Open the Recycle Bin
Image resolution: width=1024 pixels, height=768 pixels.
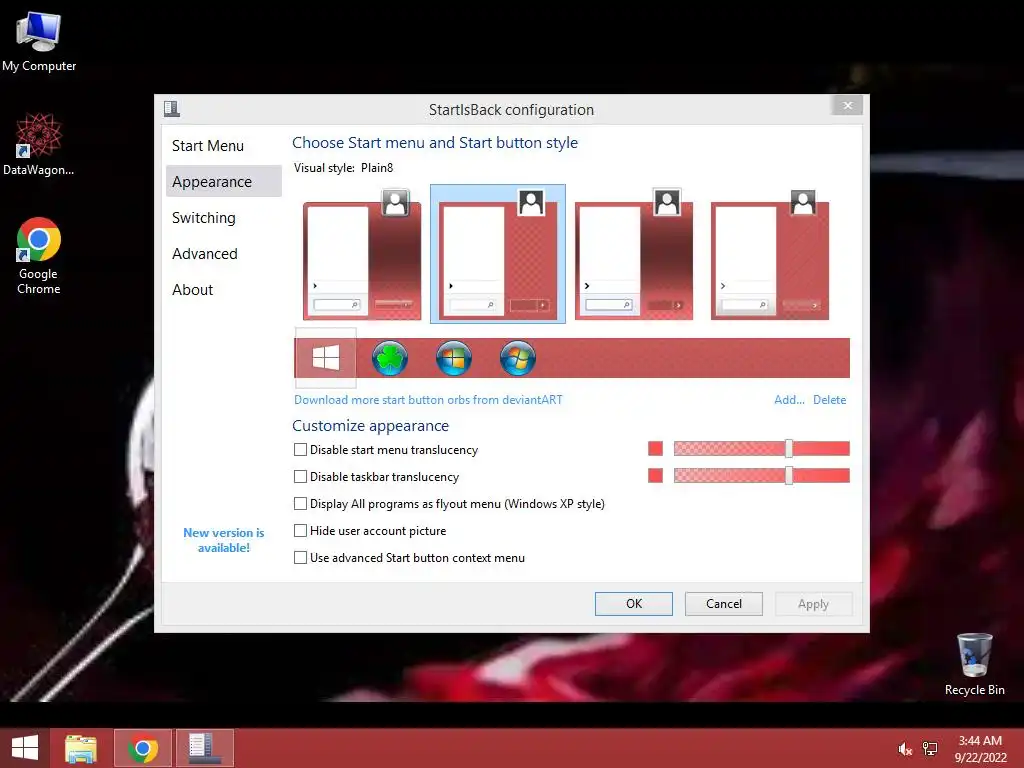[x=974, y=664]
